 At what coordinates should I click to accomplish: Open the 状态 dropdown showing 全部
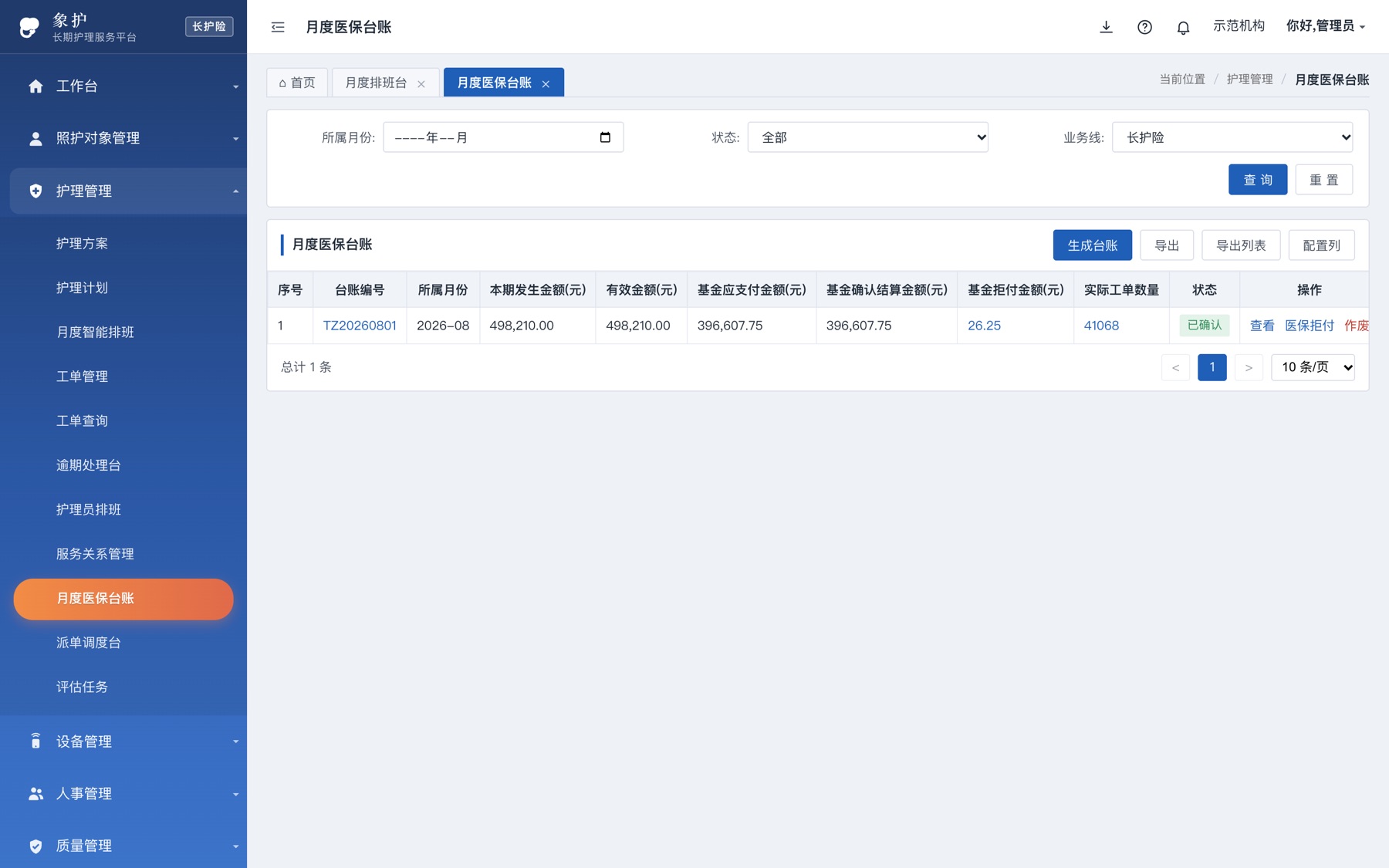[867, 137]
